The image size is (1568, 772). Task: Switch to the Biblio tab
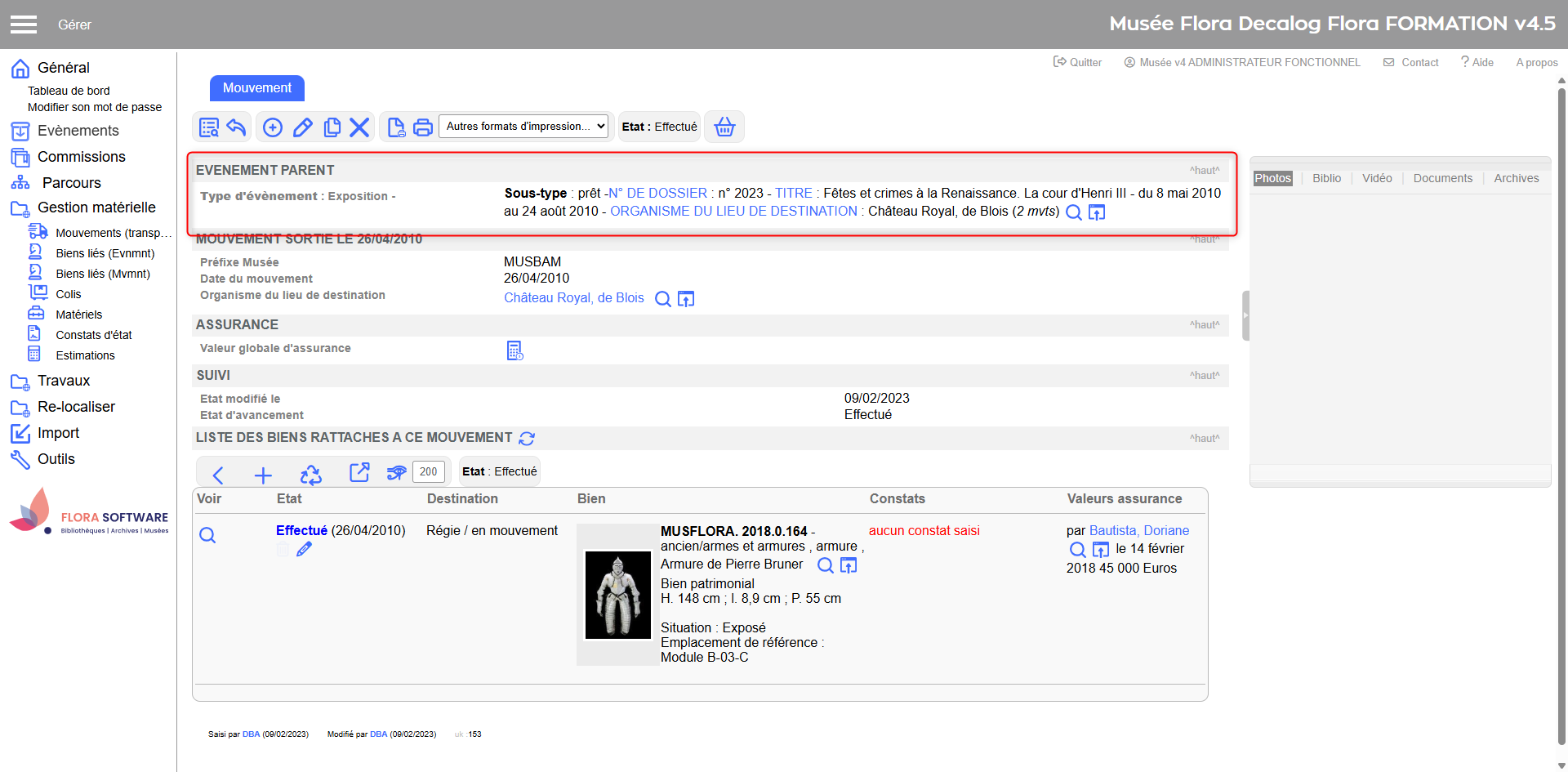(1326, 178)
